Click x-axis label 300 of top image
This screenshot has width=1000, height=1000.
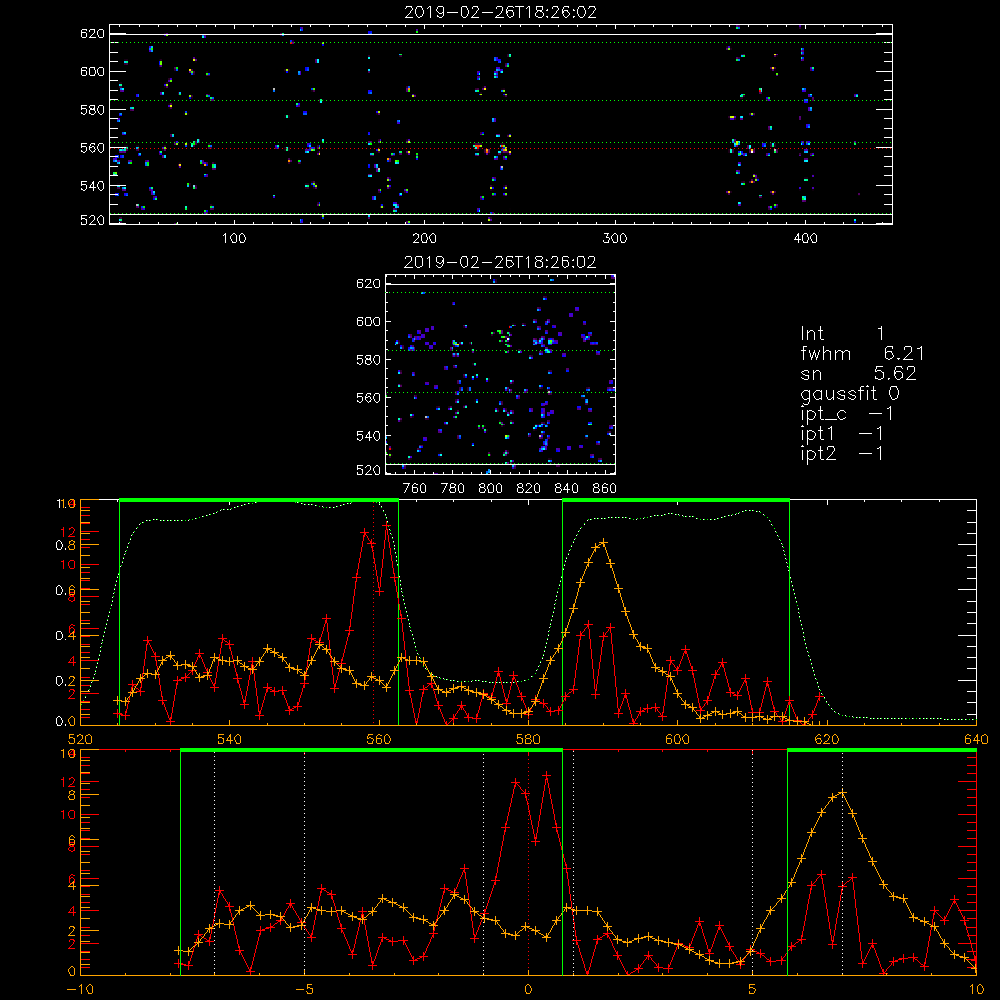tap(615, 239)
